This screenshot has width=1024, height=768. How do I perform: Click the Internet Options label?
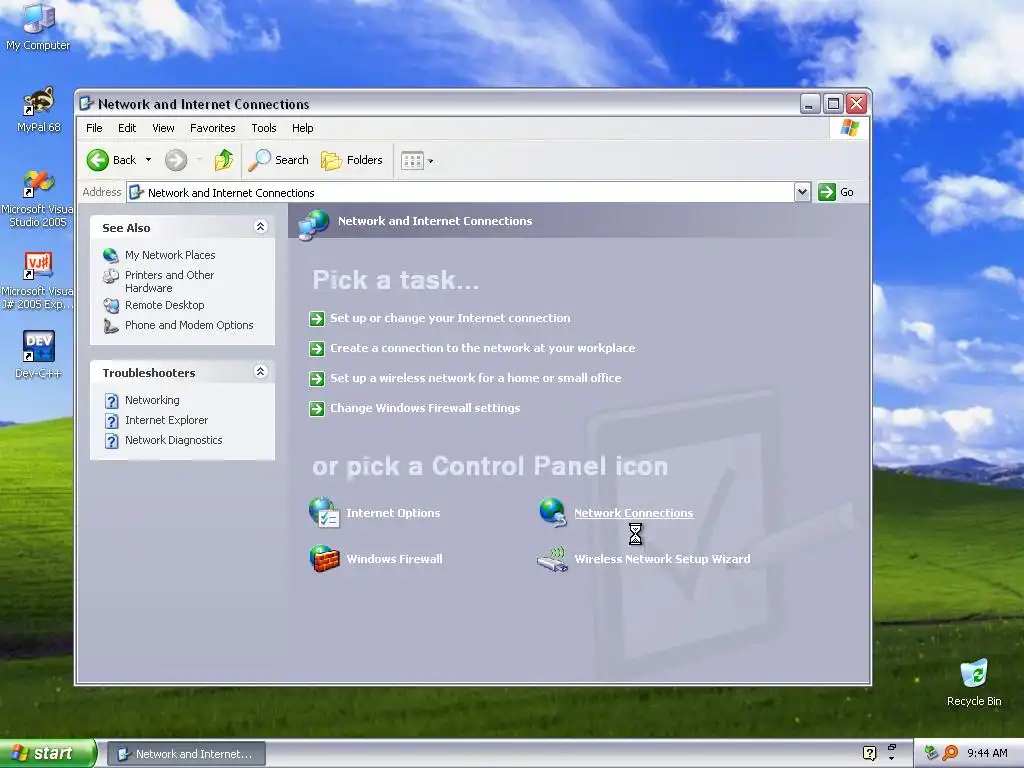pyautogui.click(x=393, y=513)
